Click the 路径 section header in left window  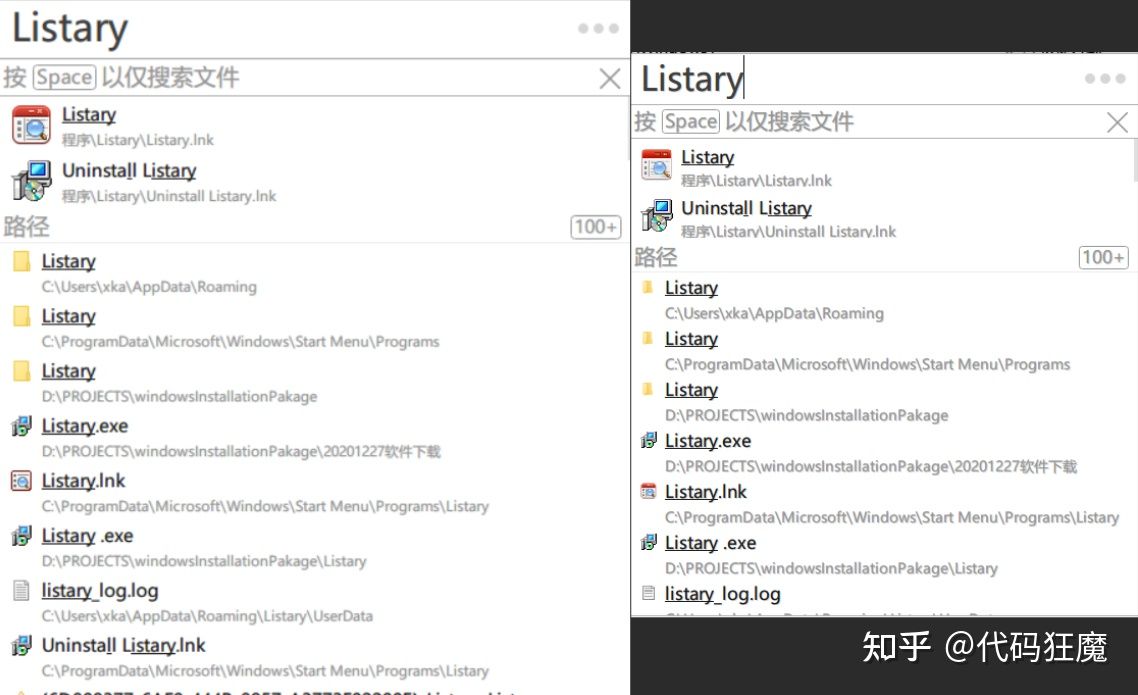coord(26,227)
